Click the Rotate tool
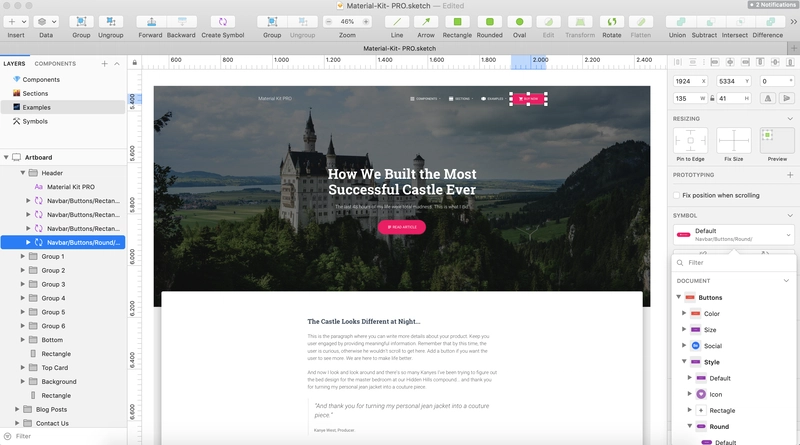 pos(612,21)
